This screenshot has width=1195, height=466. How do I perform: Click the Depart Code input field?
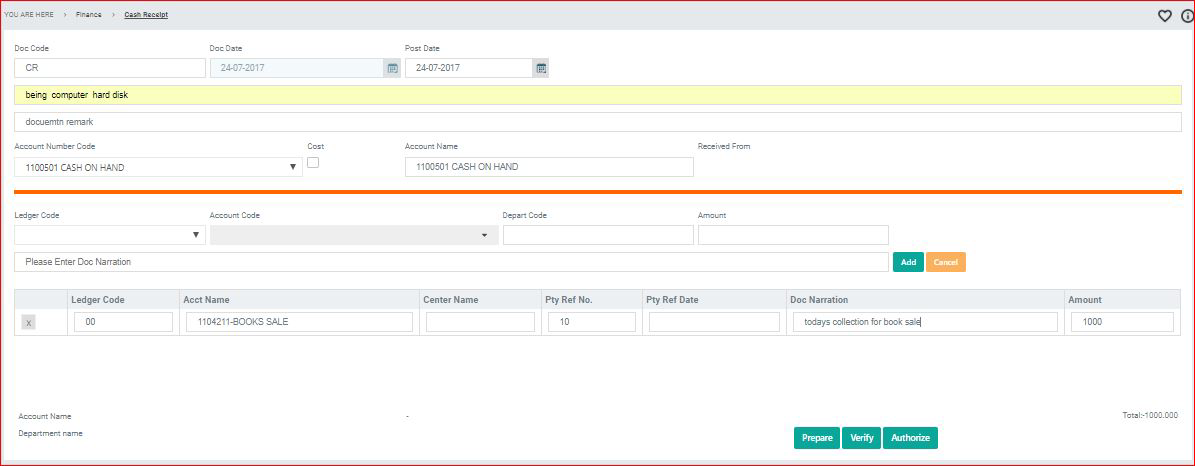(x=597, y=235)
